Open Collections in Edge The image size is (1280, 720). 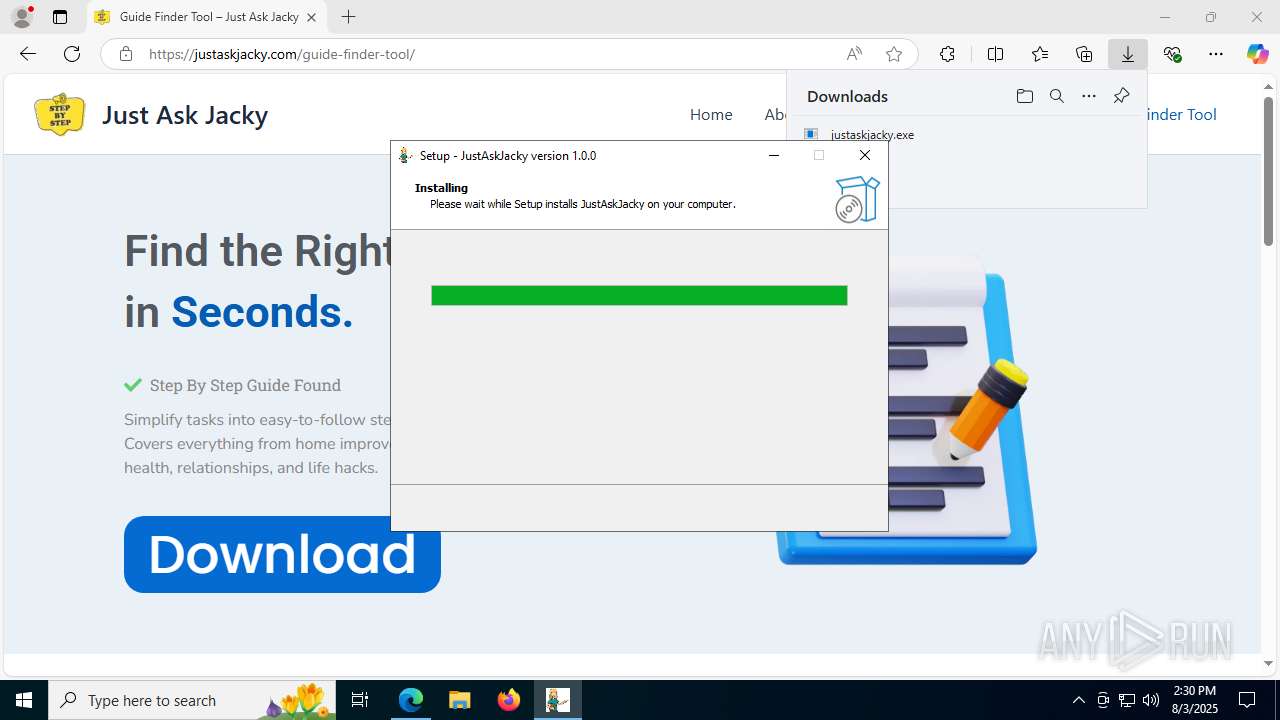pyautogui.click(x=1084, y=54)
